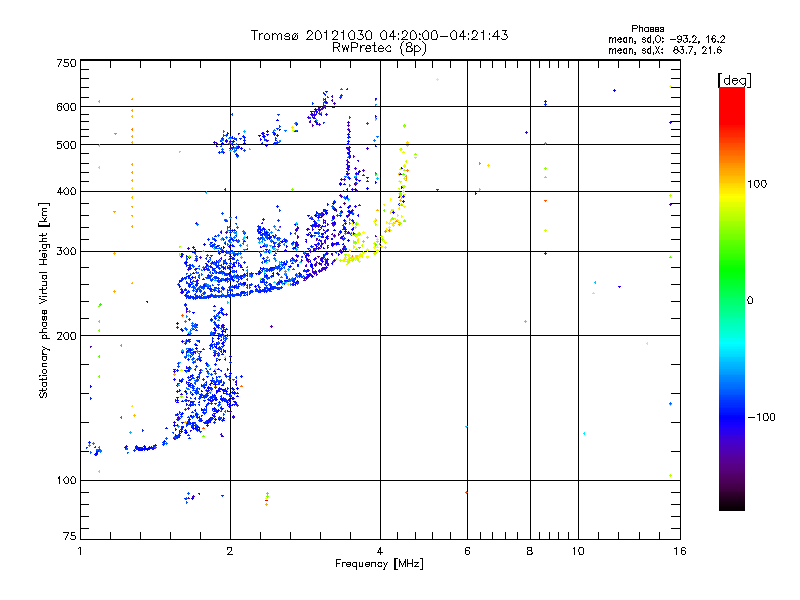Click the black bottom of the phase colorbar
The width and height of the screenshot is (800, 600).
click(x=732, y=503)
